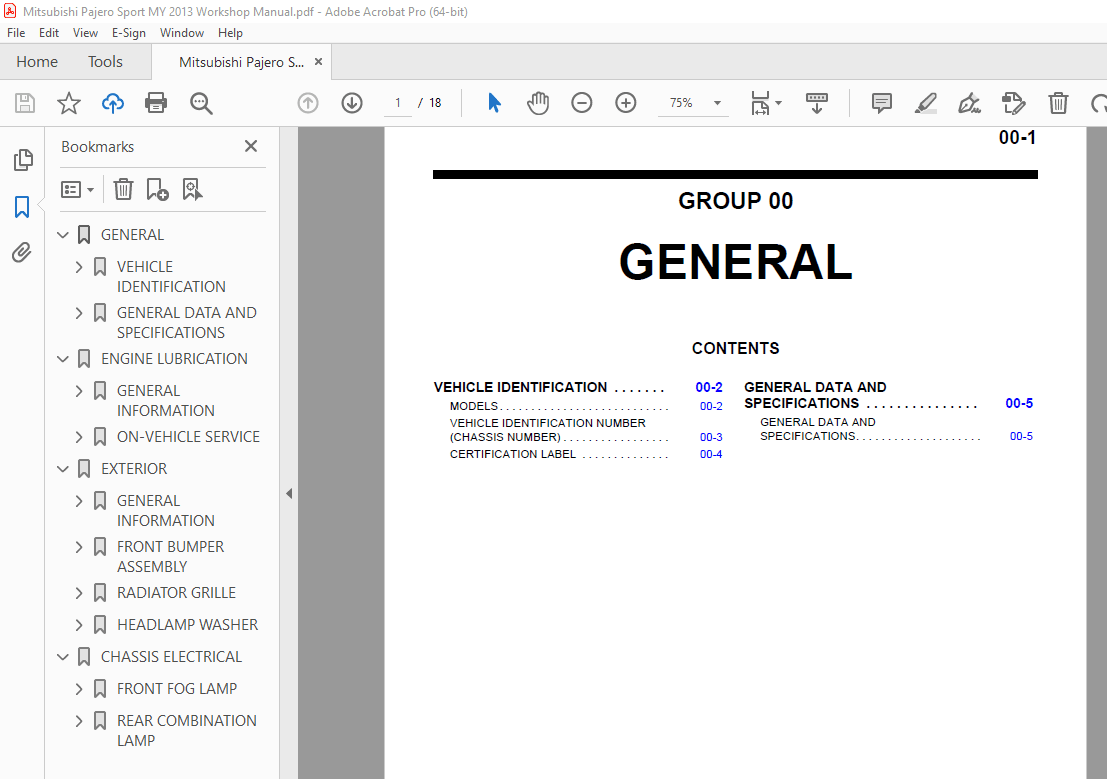Toggle the Bookmarks panel sidebar icon

22,207
